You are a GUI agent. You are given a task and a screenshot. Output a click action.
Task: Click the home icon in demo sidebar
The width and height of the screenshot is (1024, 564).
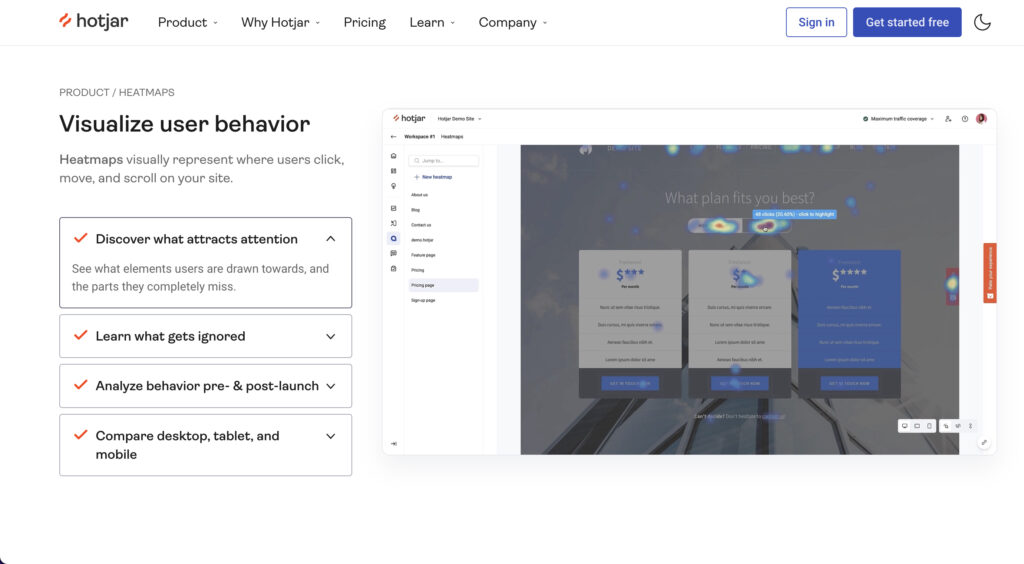[394, 156]
